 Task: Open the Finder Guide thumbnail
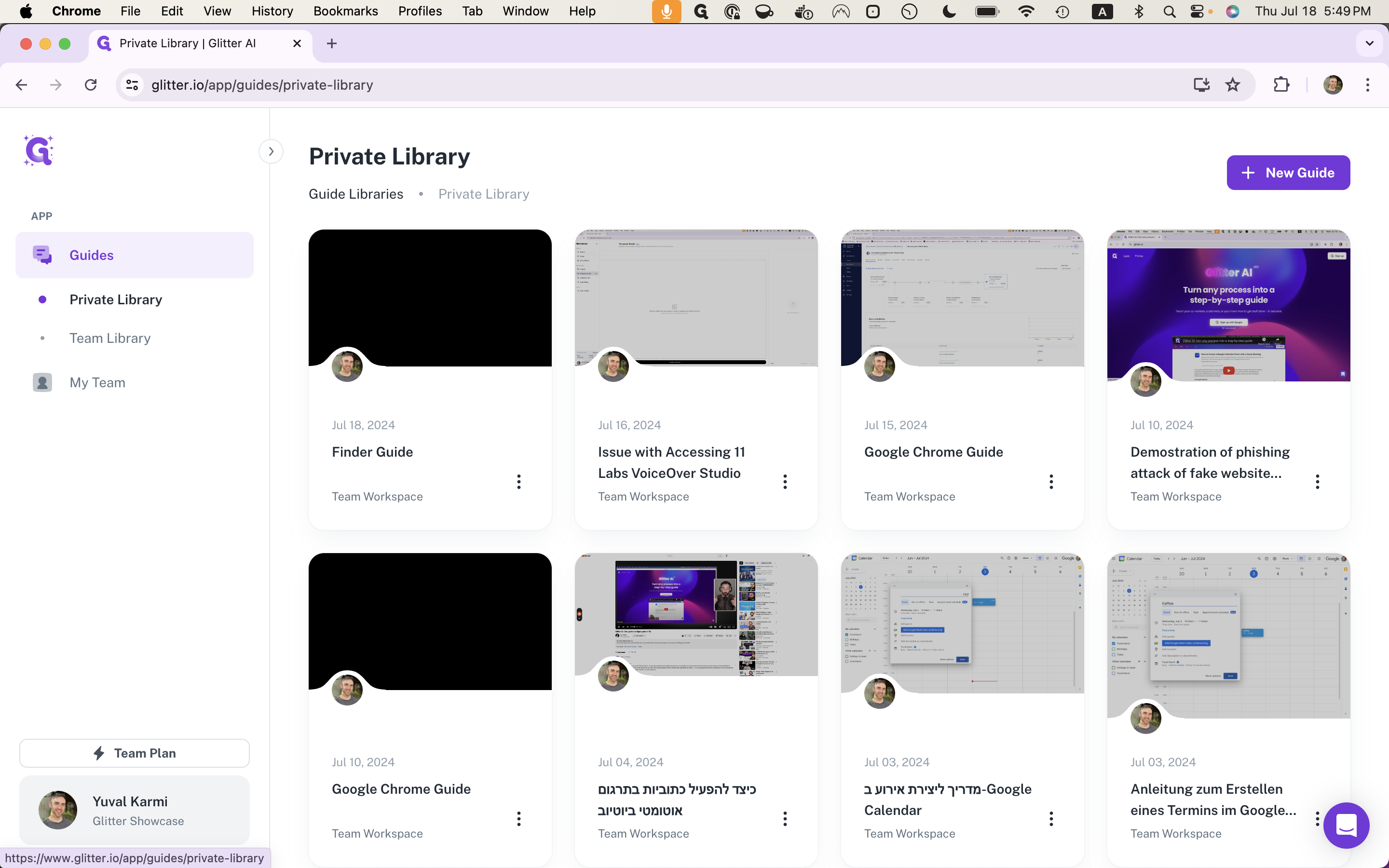click(430, 298)
